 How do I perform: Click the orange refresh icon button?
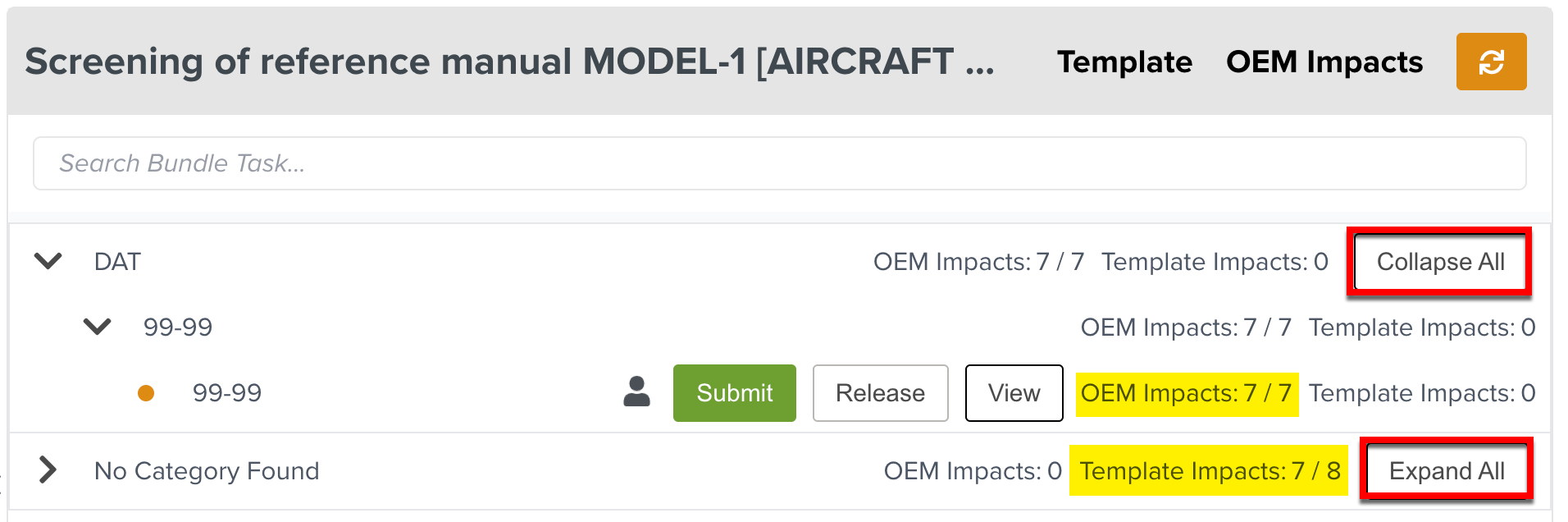click(1490, 62)
